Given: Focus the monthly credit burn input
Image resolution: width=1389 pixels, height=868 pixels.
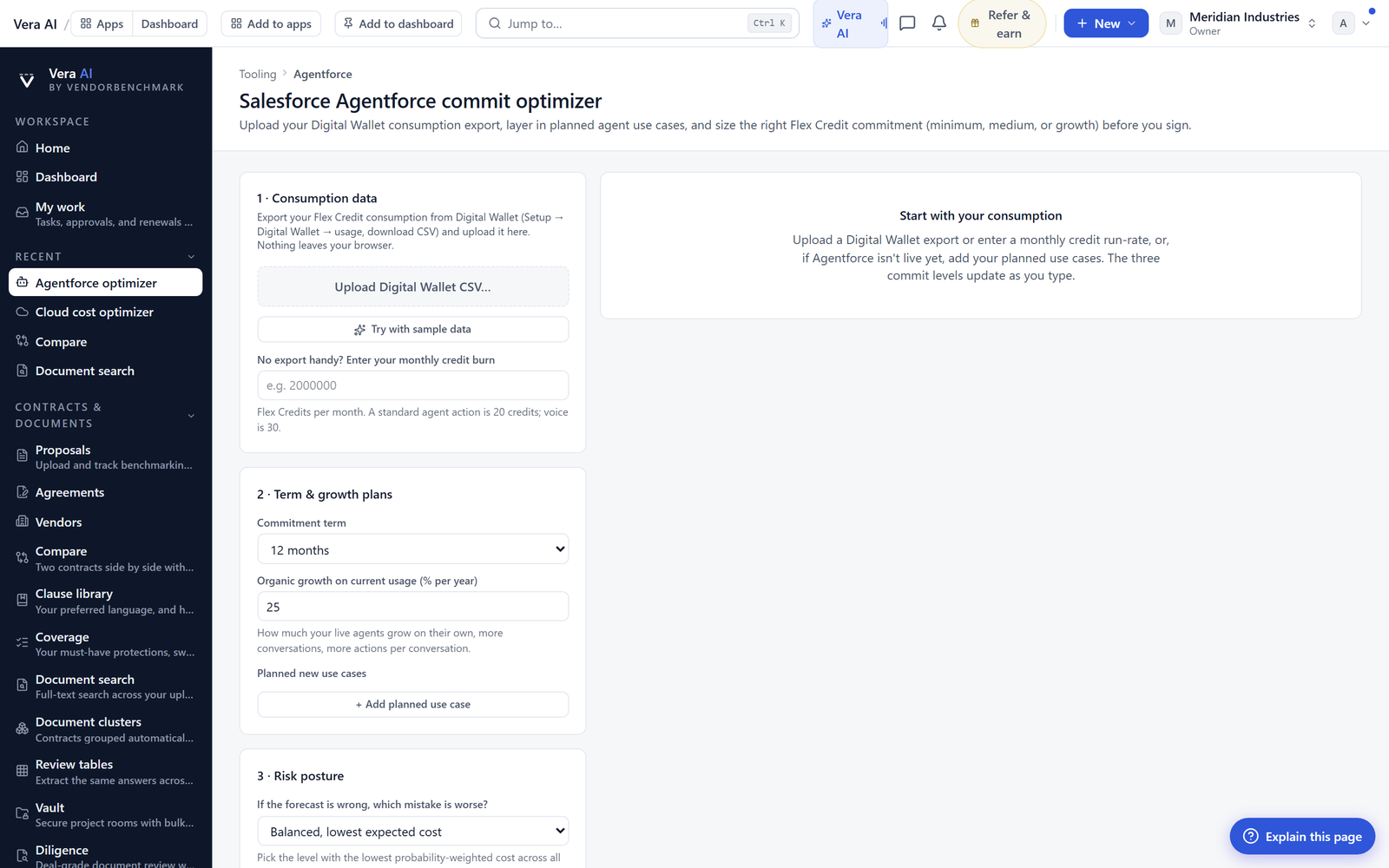Looking at the screenshot, I should (413, 385).
